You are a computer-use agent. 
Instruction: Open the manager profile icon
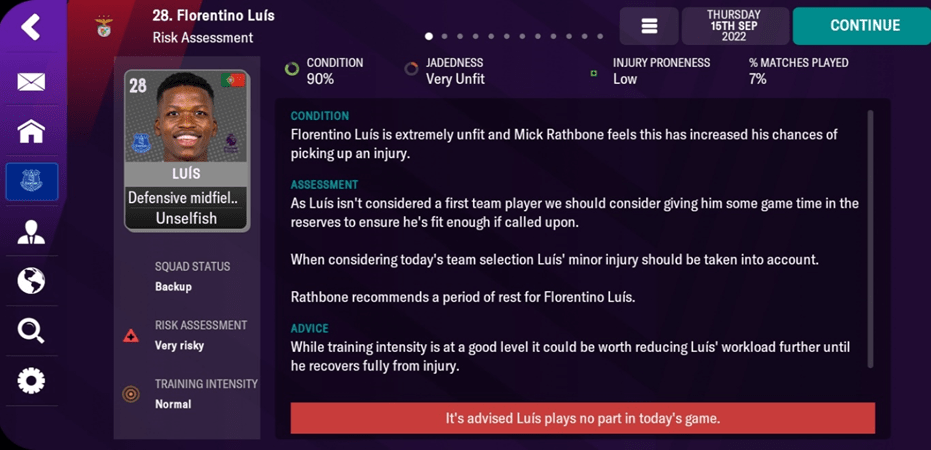pos(31,232)
